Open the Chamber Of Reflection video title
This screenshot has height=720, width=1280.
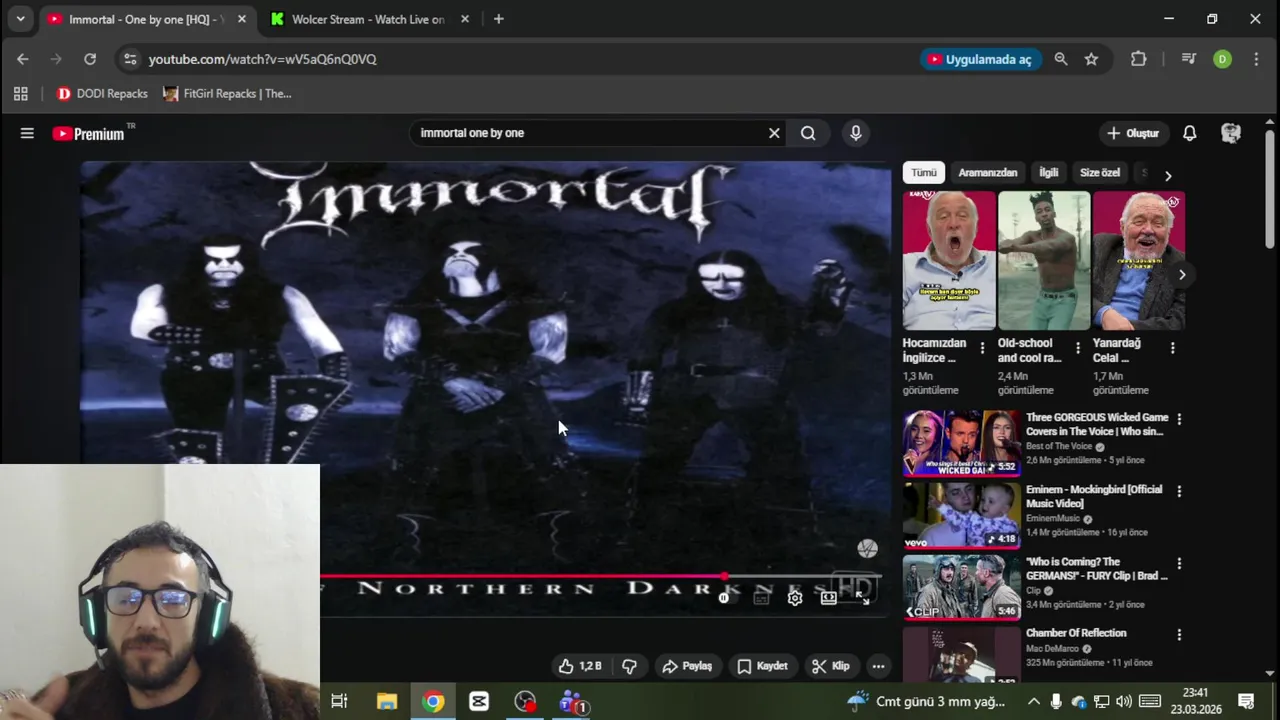[x=1076, y=633]
